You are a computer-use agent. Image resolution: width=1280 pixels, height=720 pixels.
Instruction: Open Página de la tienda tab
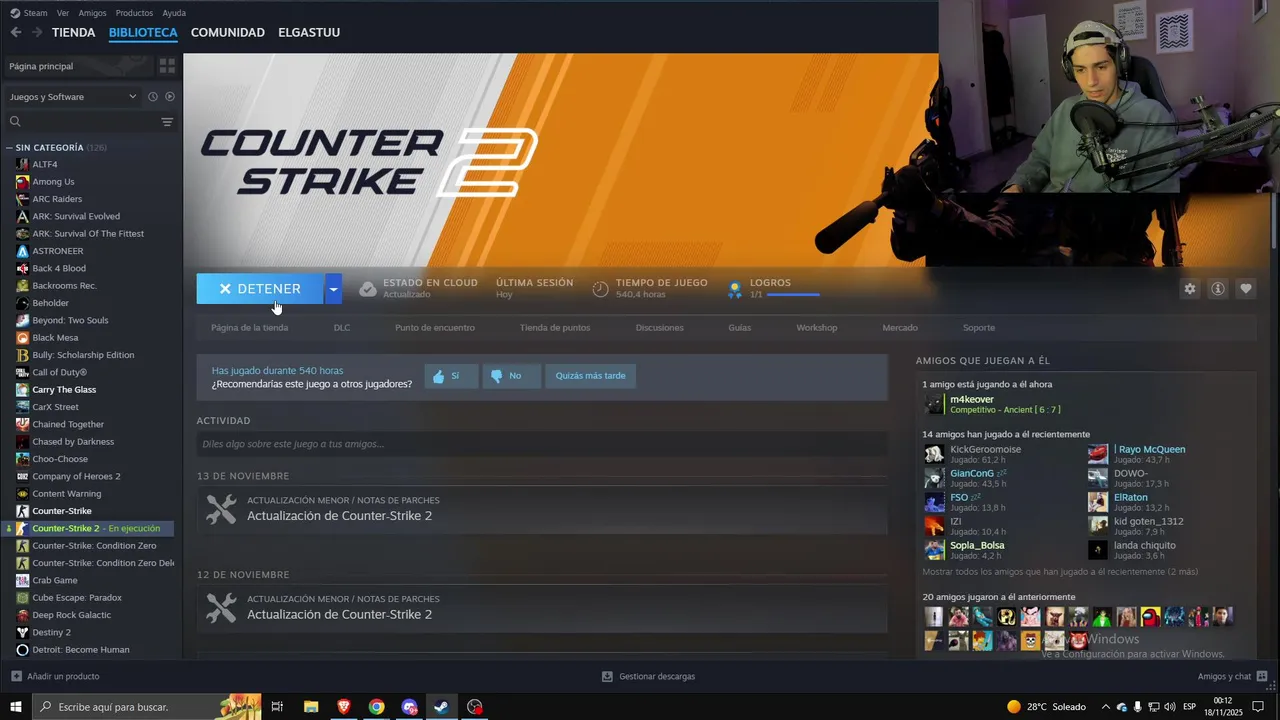249,328
